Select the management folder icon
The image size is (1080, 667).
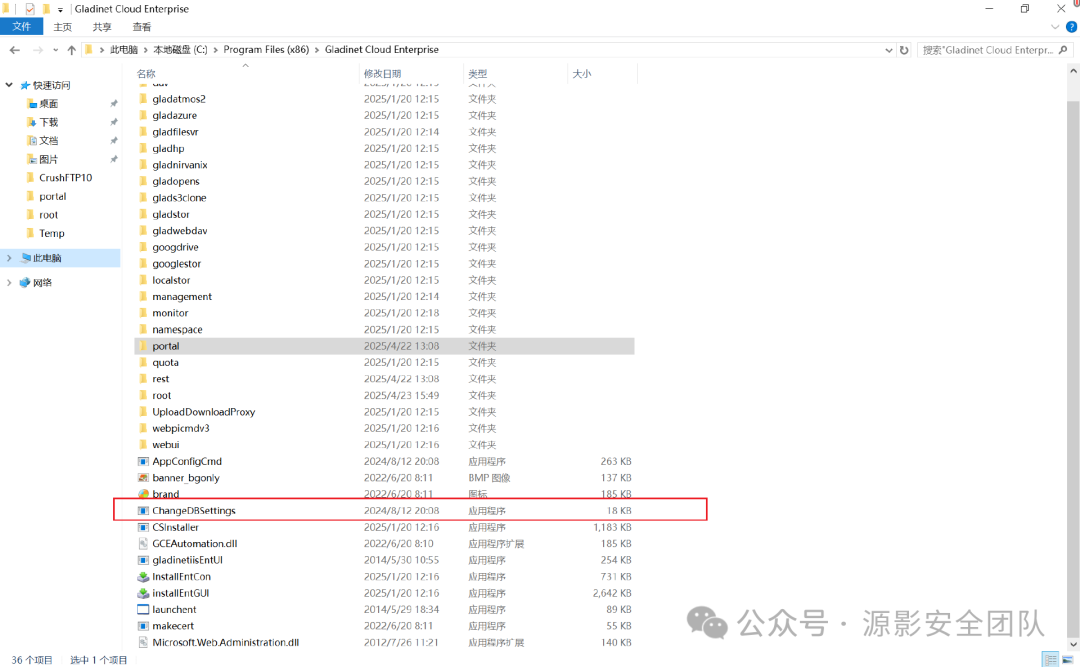point(143,296)
